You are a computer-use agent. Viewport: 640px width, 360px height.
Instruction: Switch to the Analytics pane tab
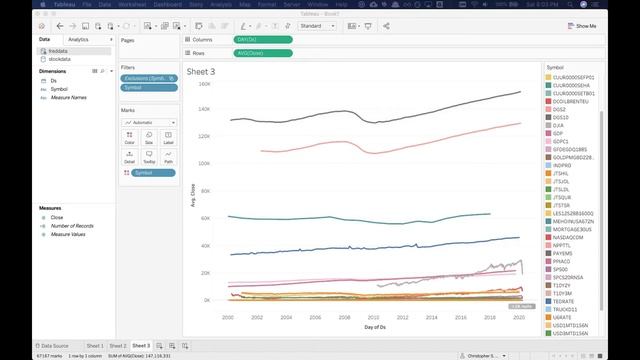78,40
